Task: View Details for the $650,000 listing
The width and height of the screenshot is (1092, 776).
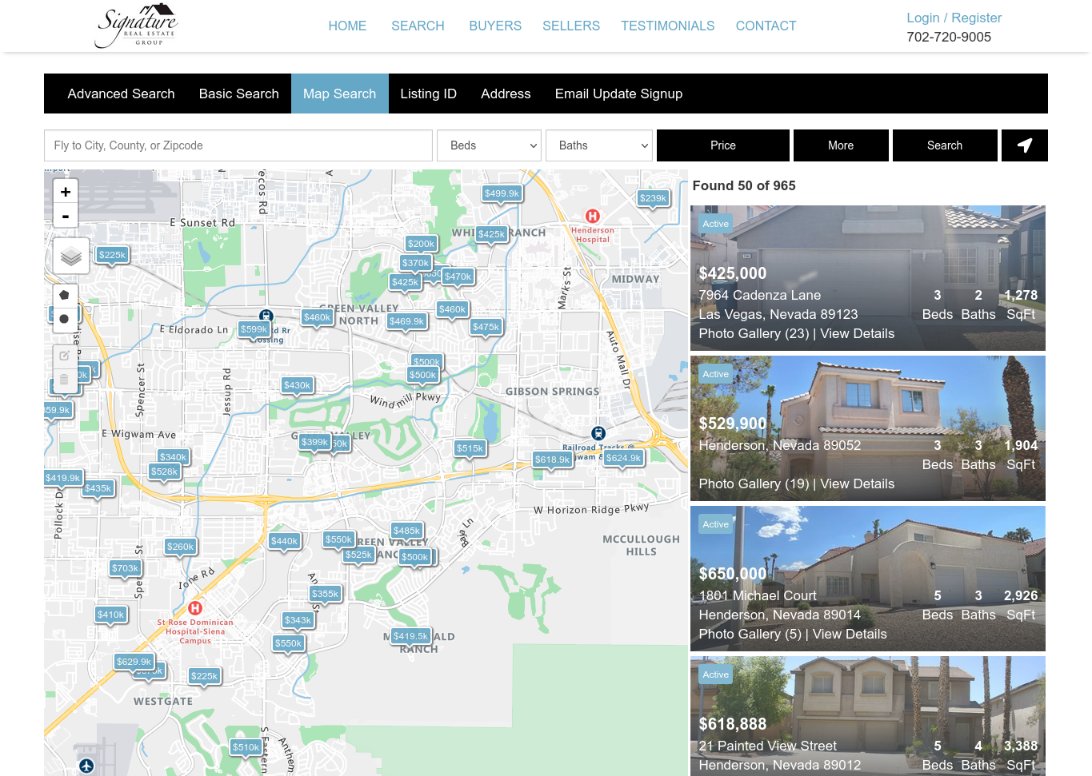Action: 852,633
